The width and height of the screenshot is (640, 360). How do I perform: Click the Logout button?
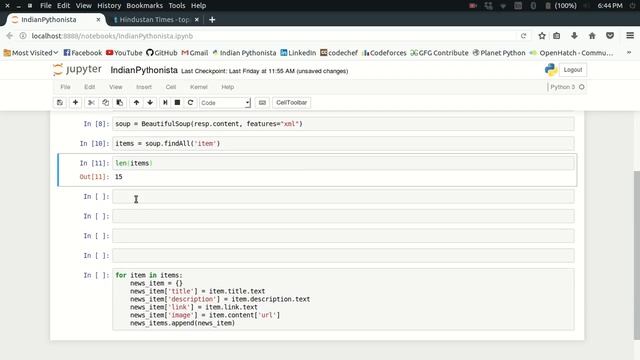coord(573,70)
